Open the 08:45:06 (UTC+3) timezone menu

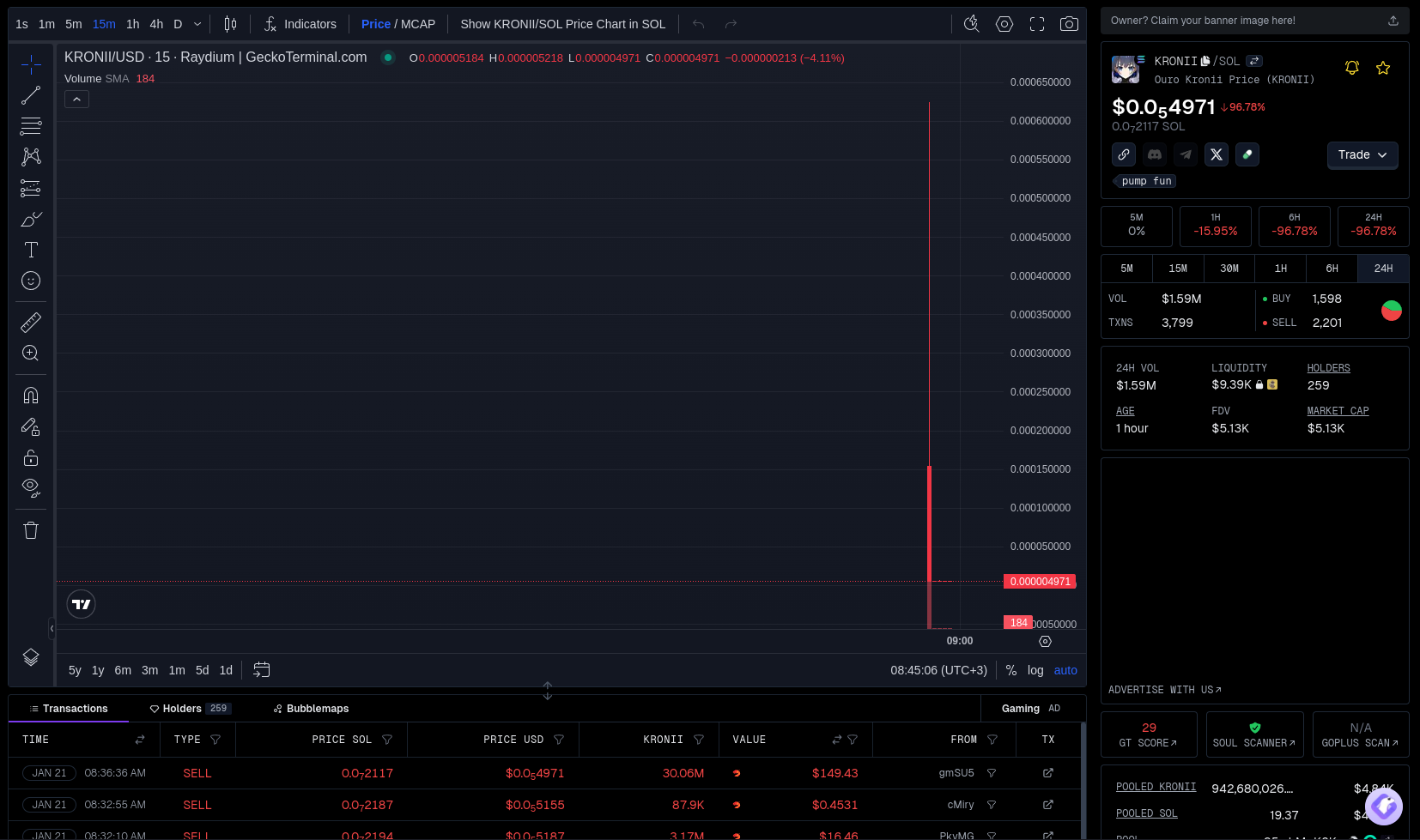[x=938, y=670]
